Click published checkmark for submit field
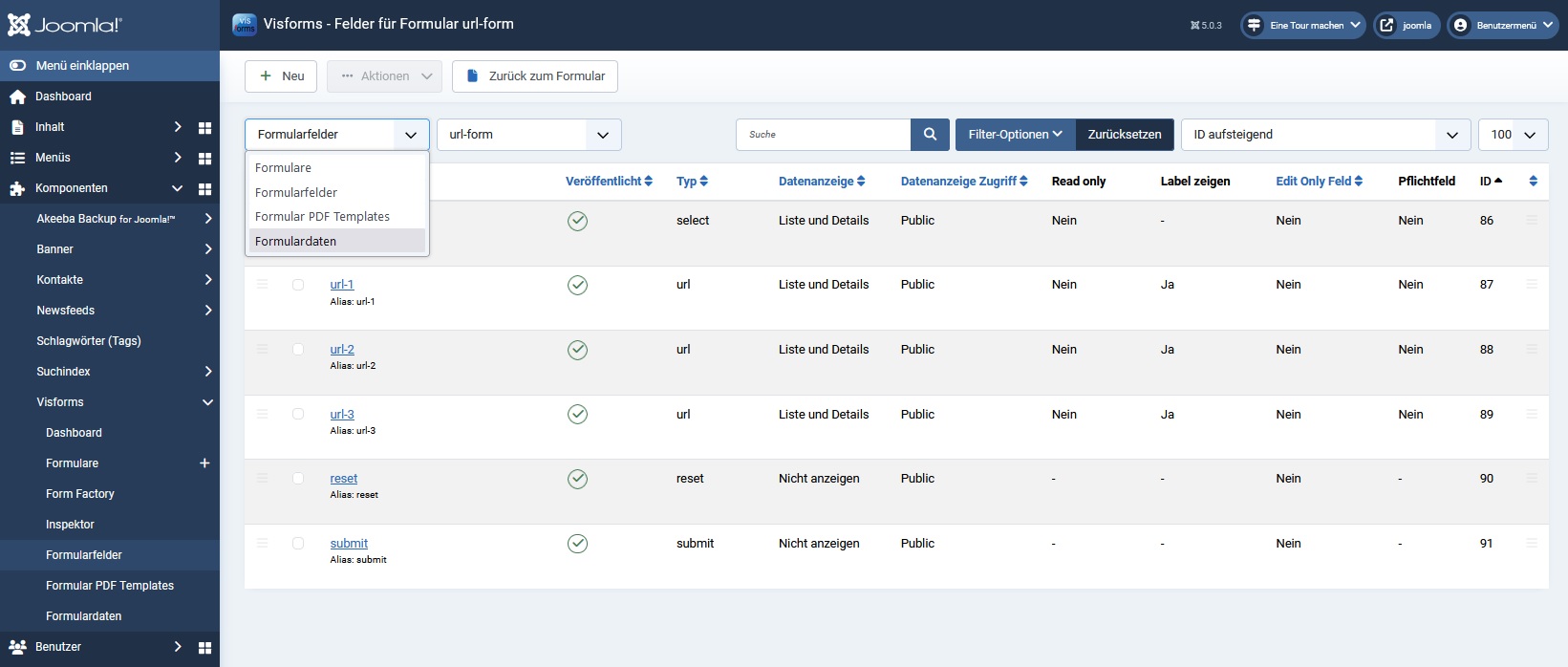Screen dimensions: 1568x667 pos(577,544)
